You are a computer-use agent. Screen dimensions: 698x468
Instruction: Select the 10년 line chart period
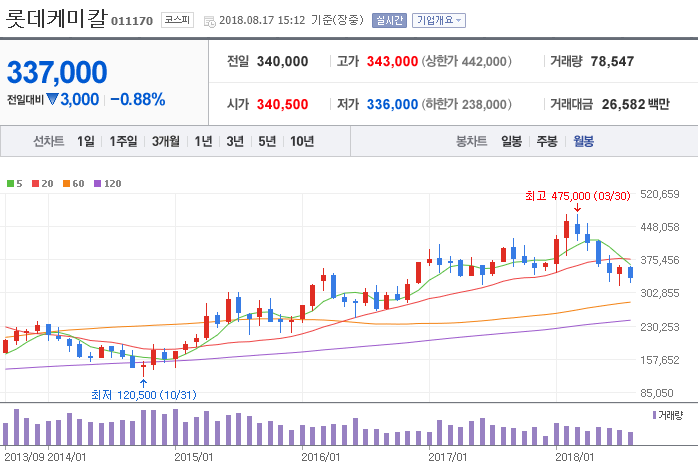click(x=302, y=141)
